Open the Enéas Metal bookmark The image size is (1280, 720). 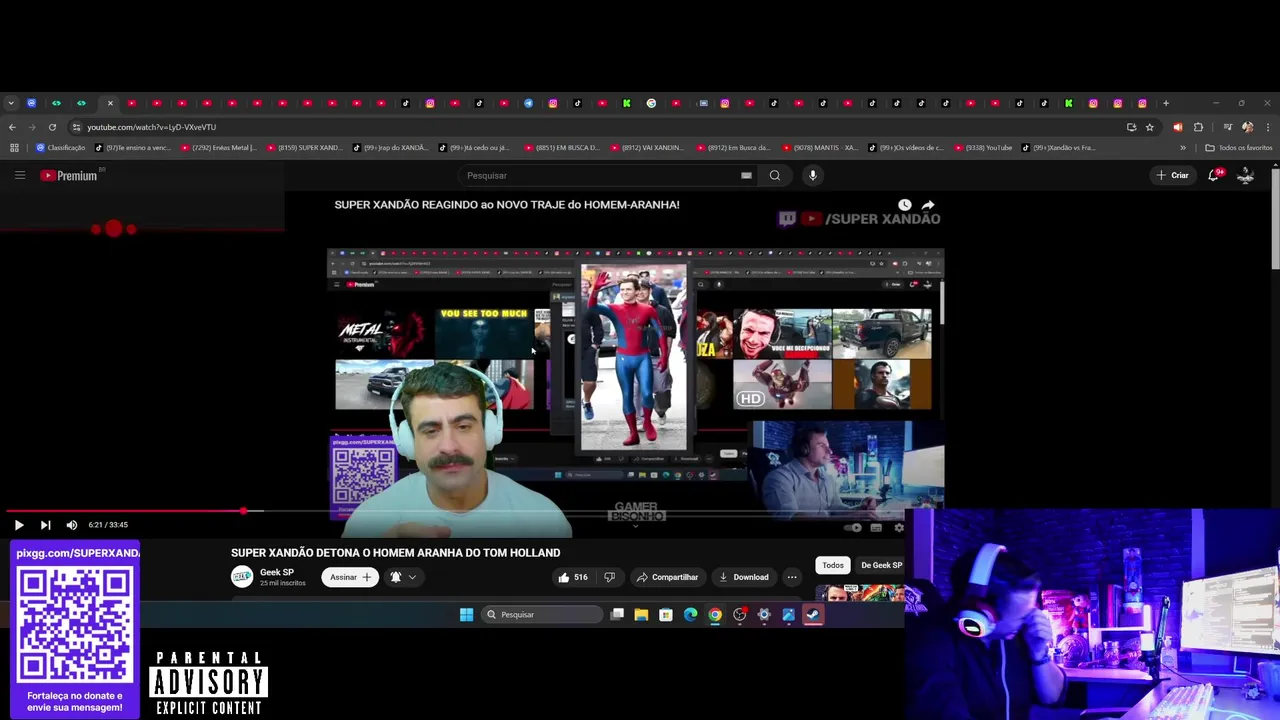point(218,148)
